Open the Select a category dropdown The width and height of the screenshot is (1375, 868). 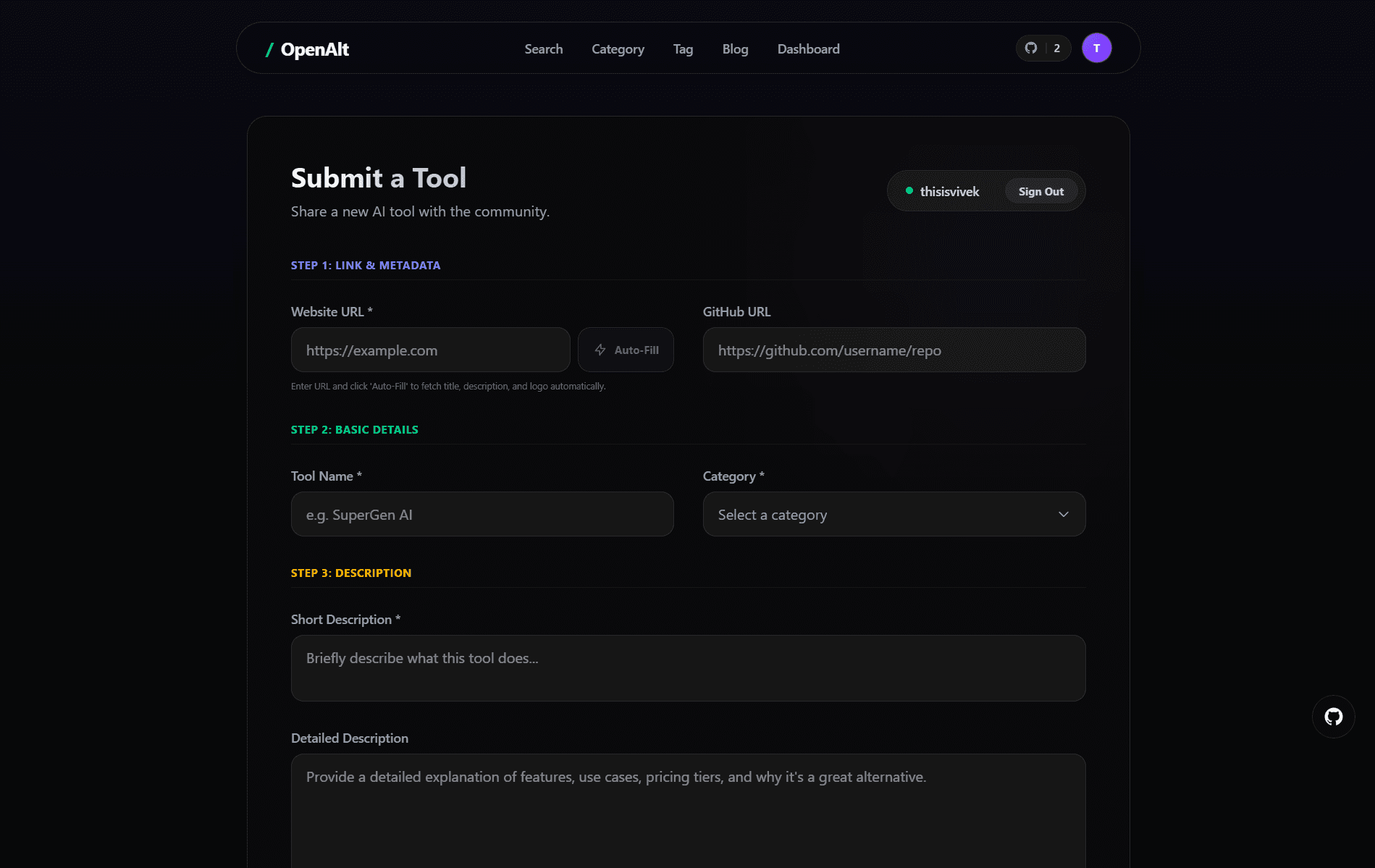pos(893,514)
